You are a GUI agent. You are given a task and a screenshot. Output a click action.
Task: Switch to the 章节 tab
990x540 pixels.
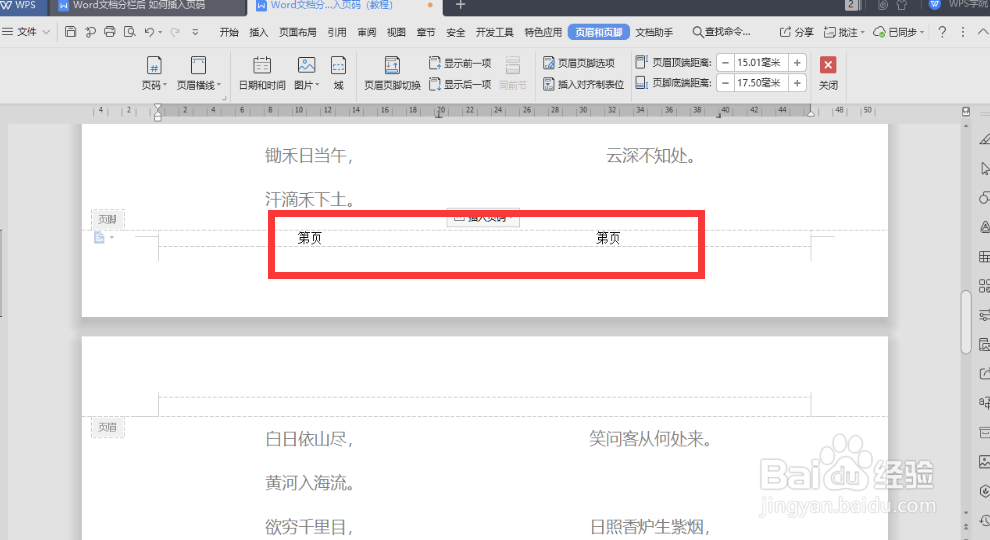[426, 32]
